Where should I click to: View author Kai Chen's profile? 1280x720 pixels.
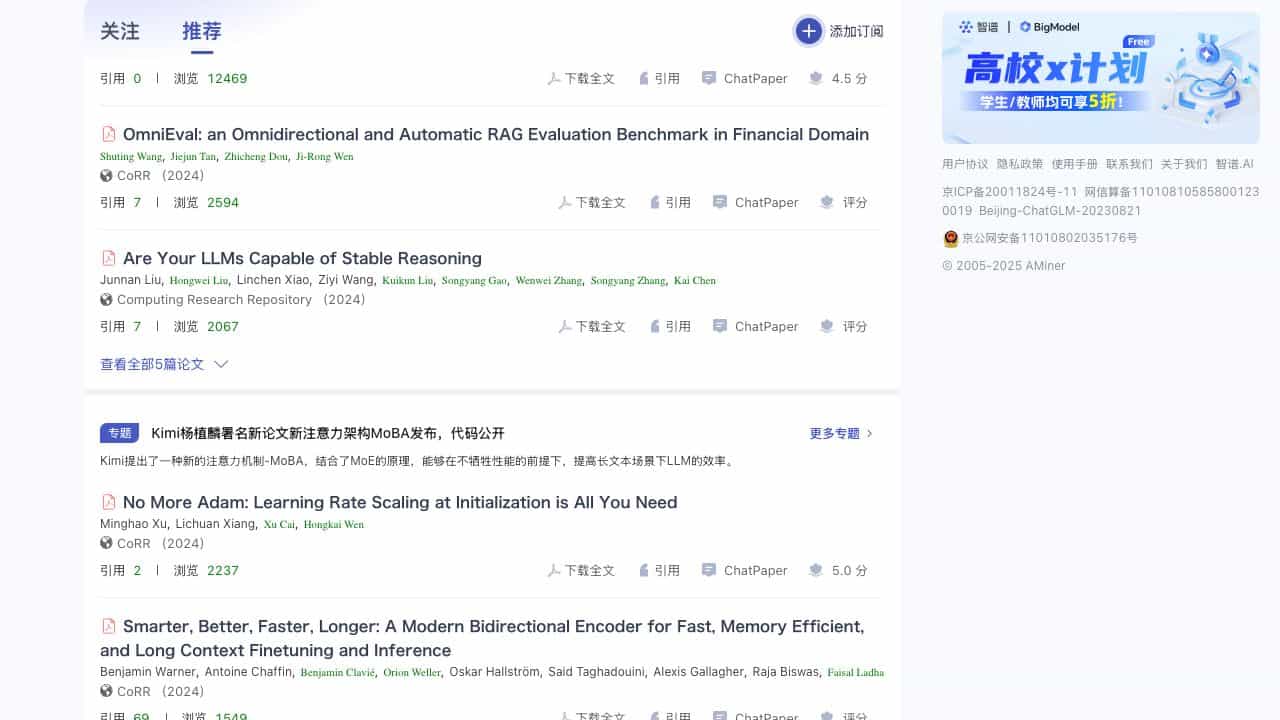coord(695,280)
